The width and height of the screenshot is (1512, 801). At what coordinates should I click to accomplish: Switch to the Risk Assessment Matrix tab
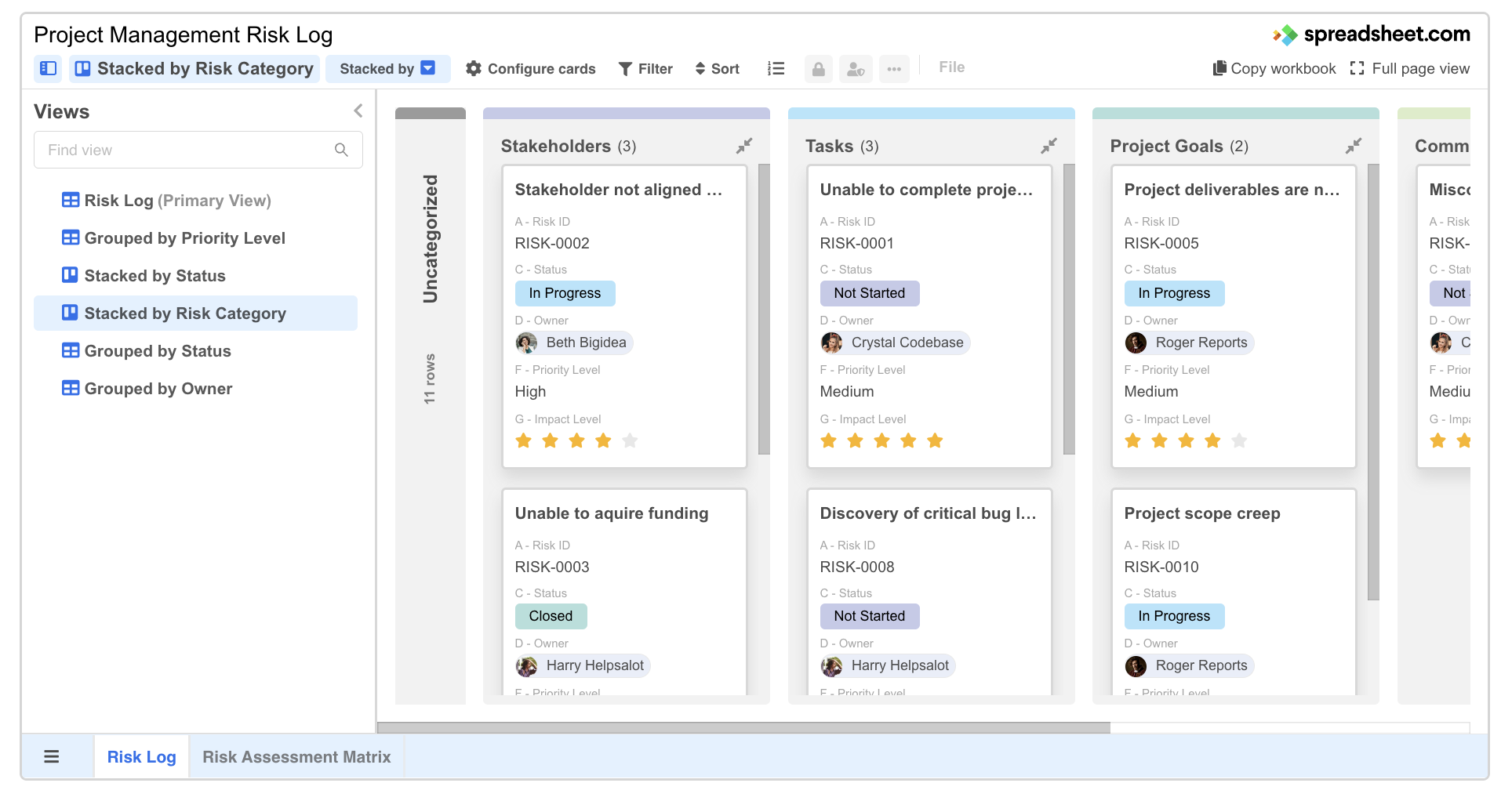(x=296, y=756)
